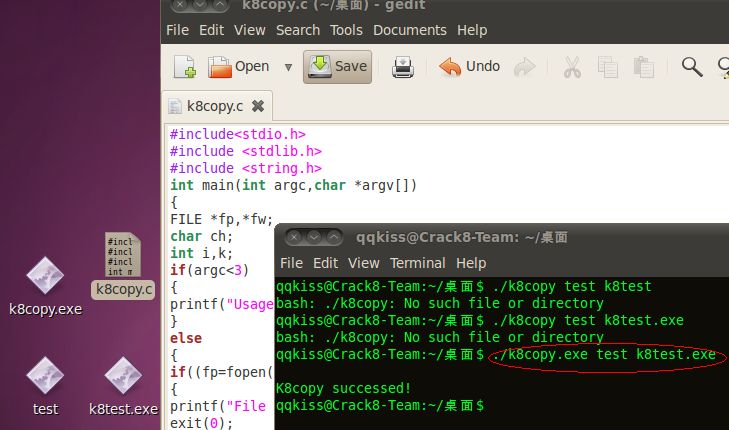Close the k8copy.c tab
729x430 pixels.
point(258,106)
